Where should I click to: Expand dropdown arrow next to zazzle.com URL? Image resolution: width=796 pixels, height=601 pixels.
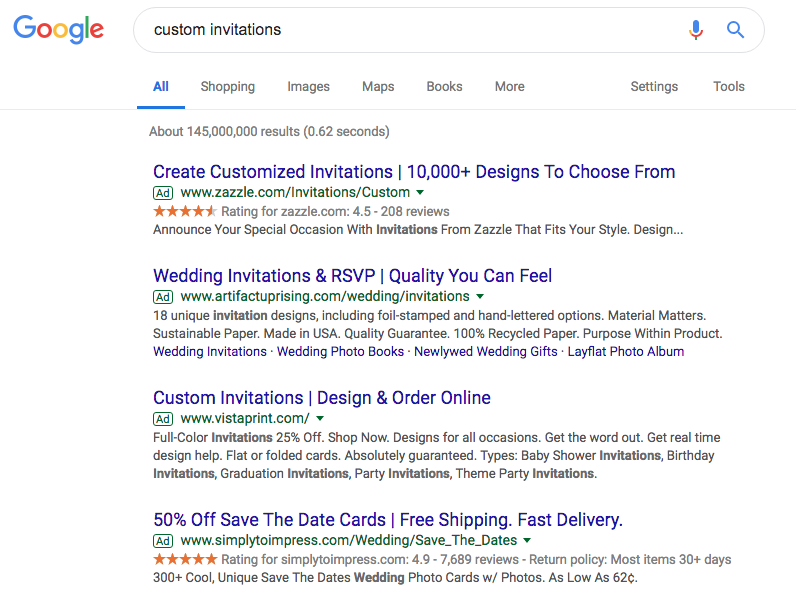click(x=420, y=192)
